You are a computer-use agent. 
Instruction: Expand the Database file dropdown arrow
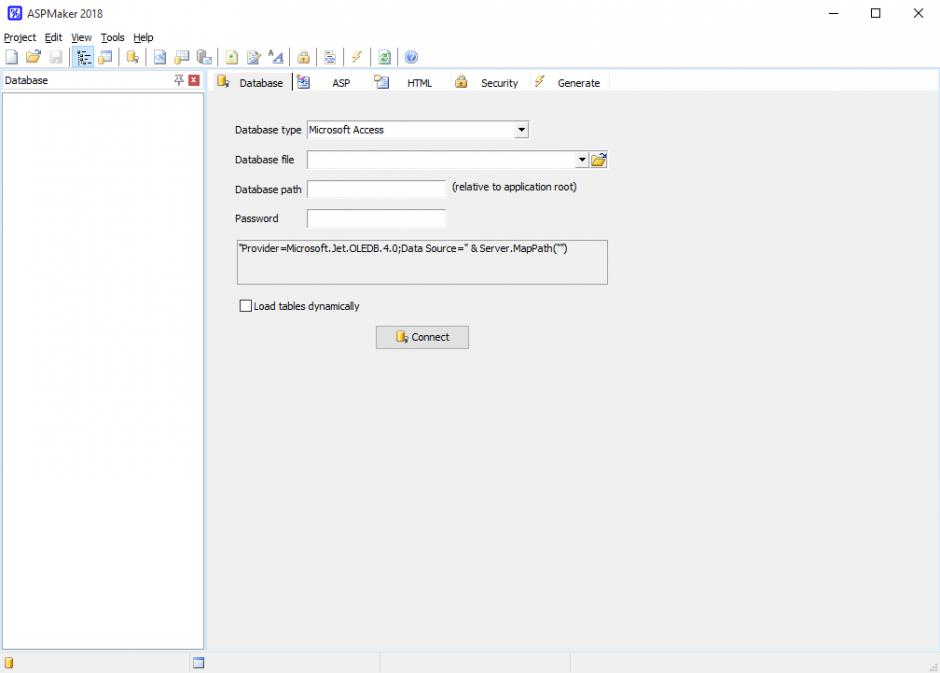[x=582, y=160]
